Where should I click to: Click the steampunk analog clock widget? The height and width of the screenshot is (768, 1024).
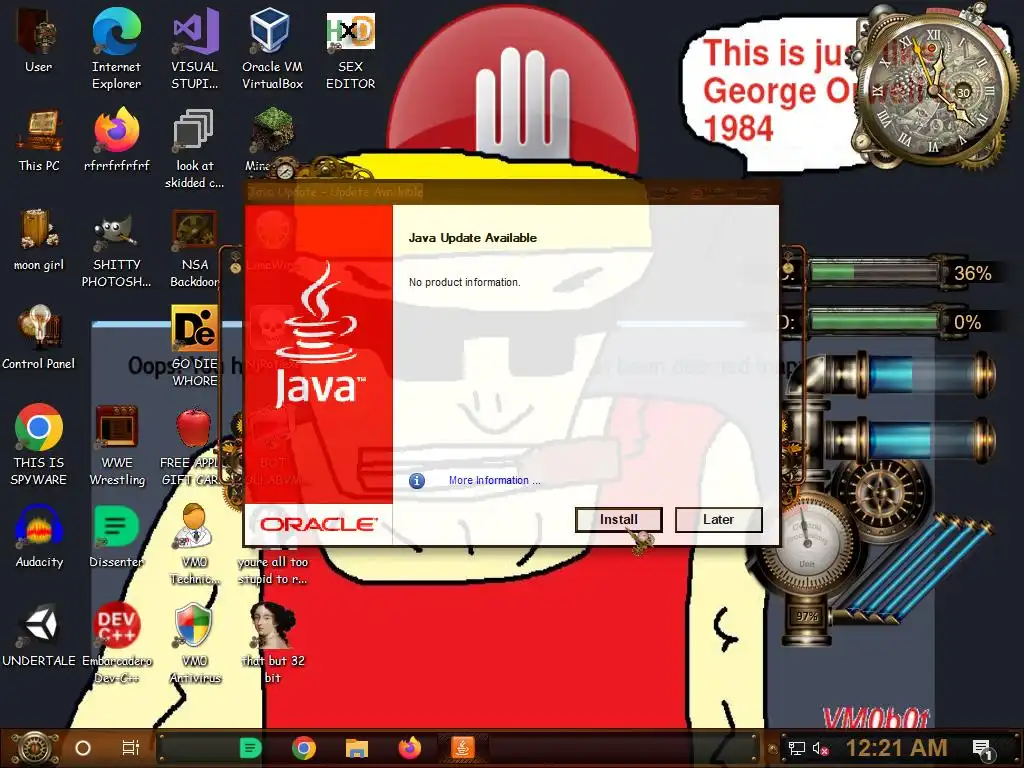tap(934, 91)
